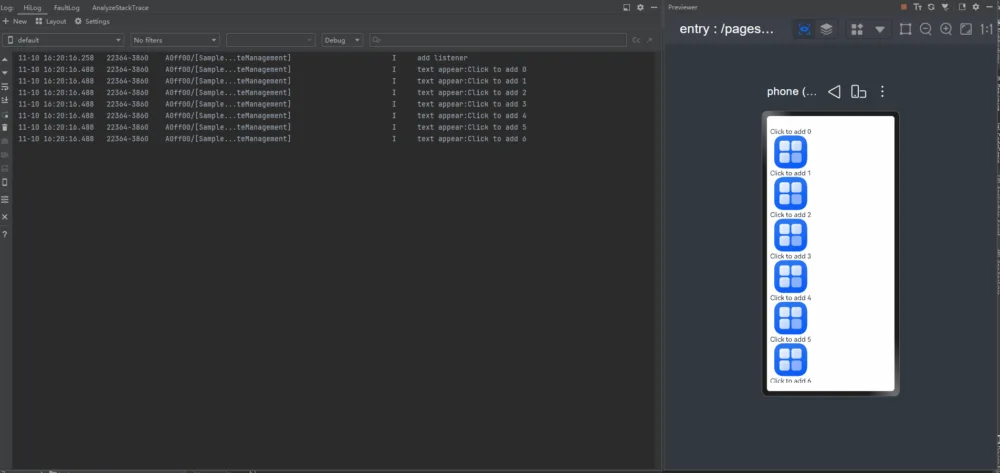Switch to the HiLog tab
The image size is (1000, 473).
point(32,8)
